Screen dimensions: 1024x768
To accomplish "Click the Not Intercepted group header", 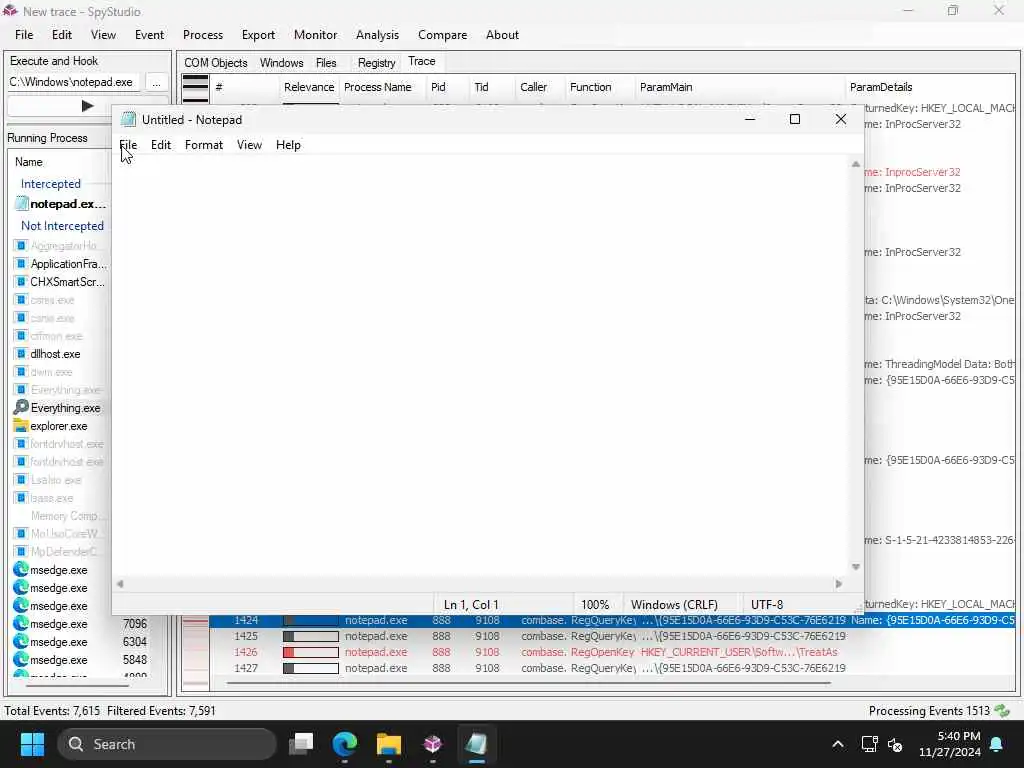I will click(62, 225).
